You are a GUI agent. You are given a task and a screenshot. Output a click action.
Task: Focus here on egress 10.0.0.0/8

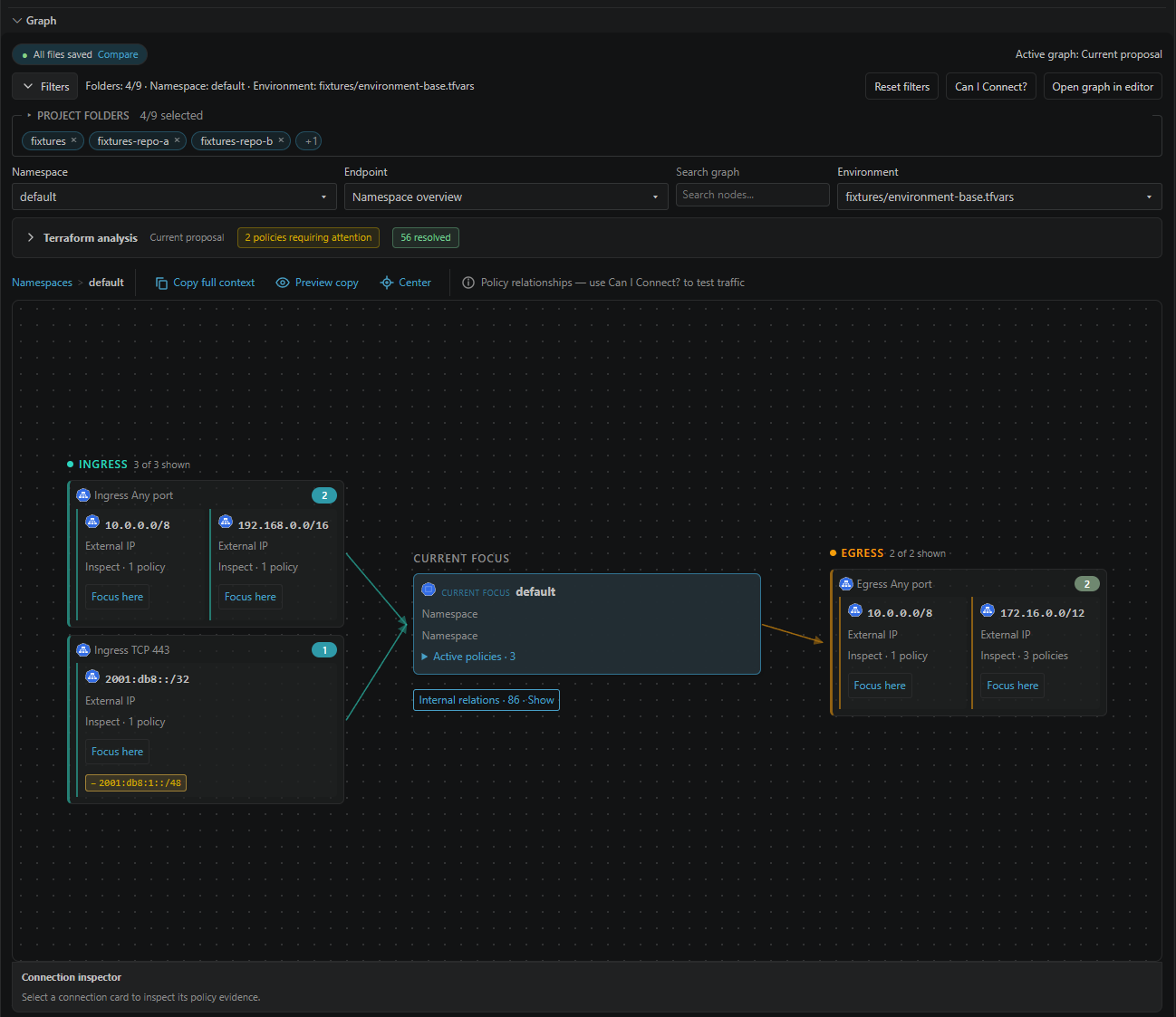tap(880, 686)
